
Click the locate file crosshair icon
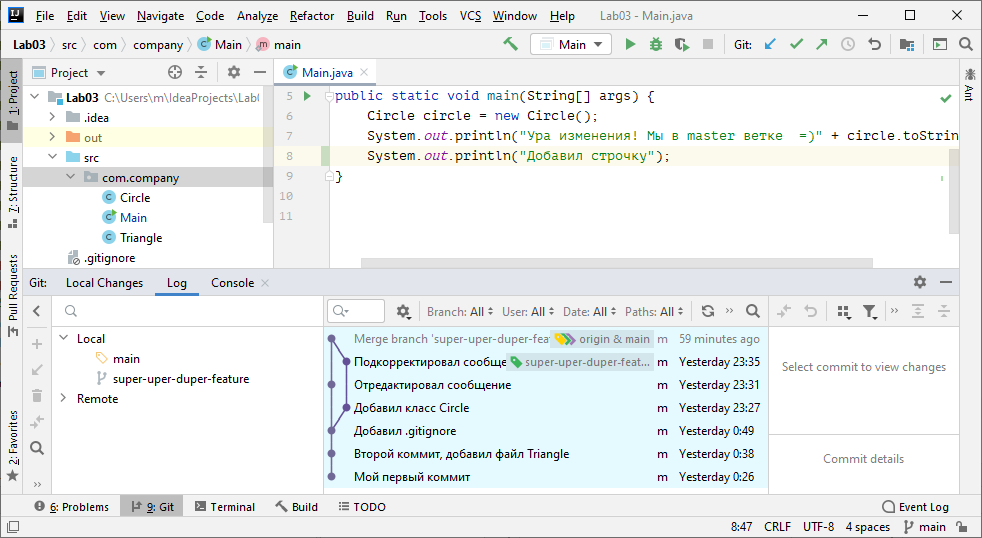point(175,73)
